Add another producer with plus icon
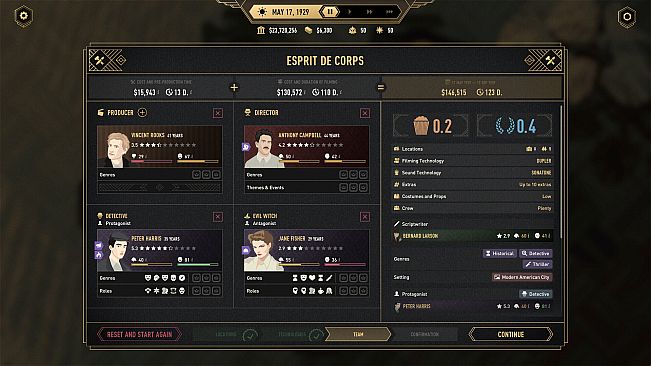The width and height of the screenshot is (651, 366). point(142,112)
